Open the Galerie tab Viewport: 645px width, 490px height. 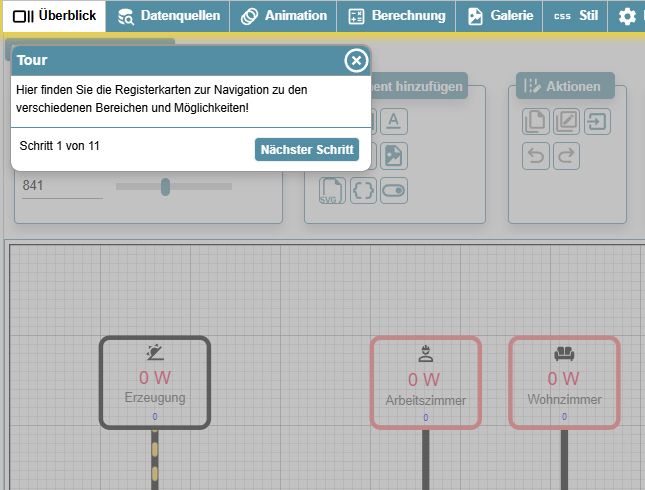click(499, 16)
